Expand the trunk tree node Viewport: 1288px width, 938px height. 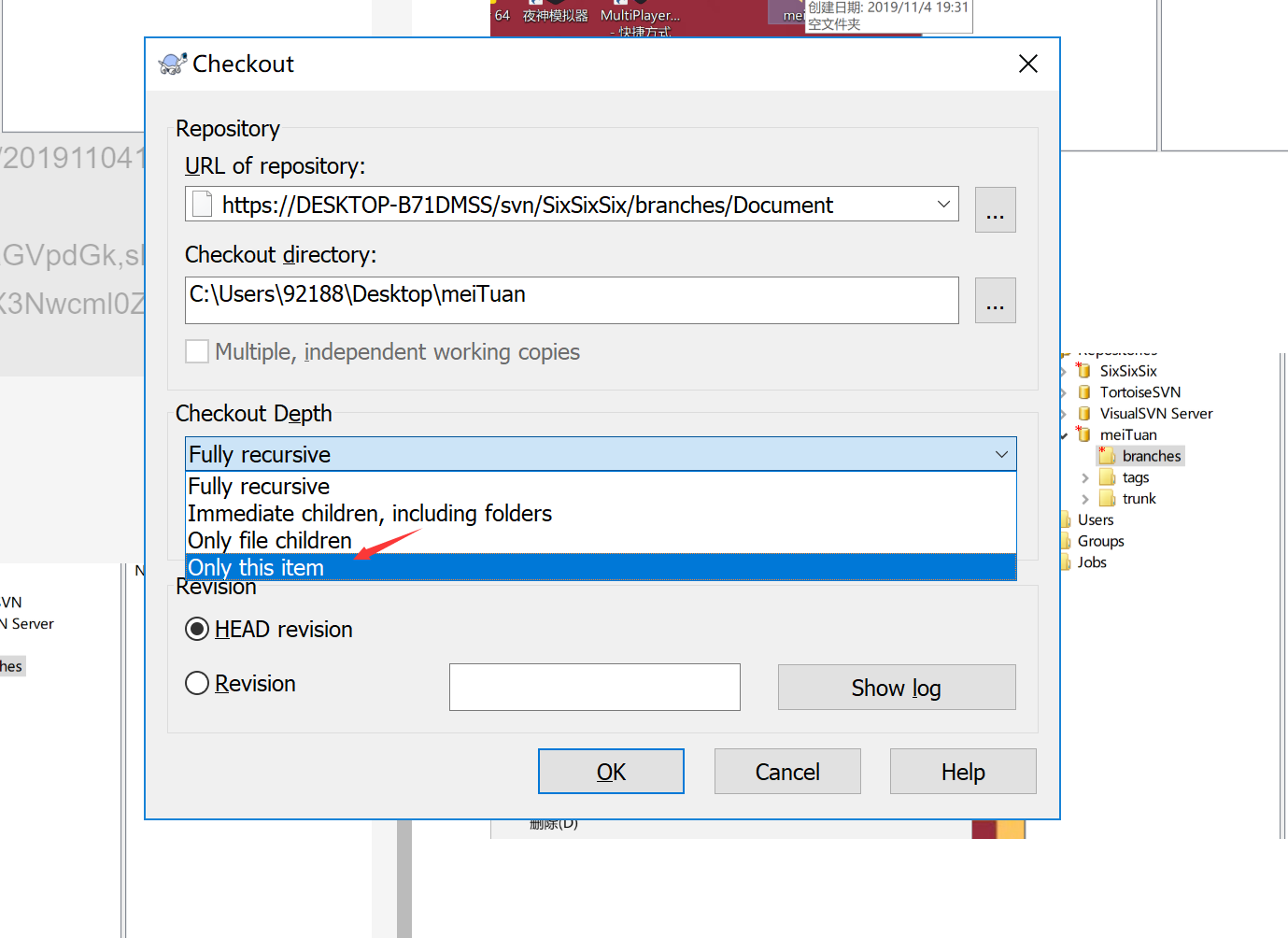(1085, 498)
